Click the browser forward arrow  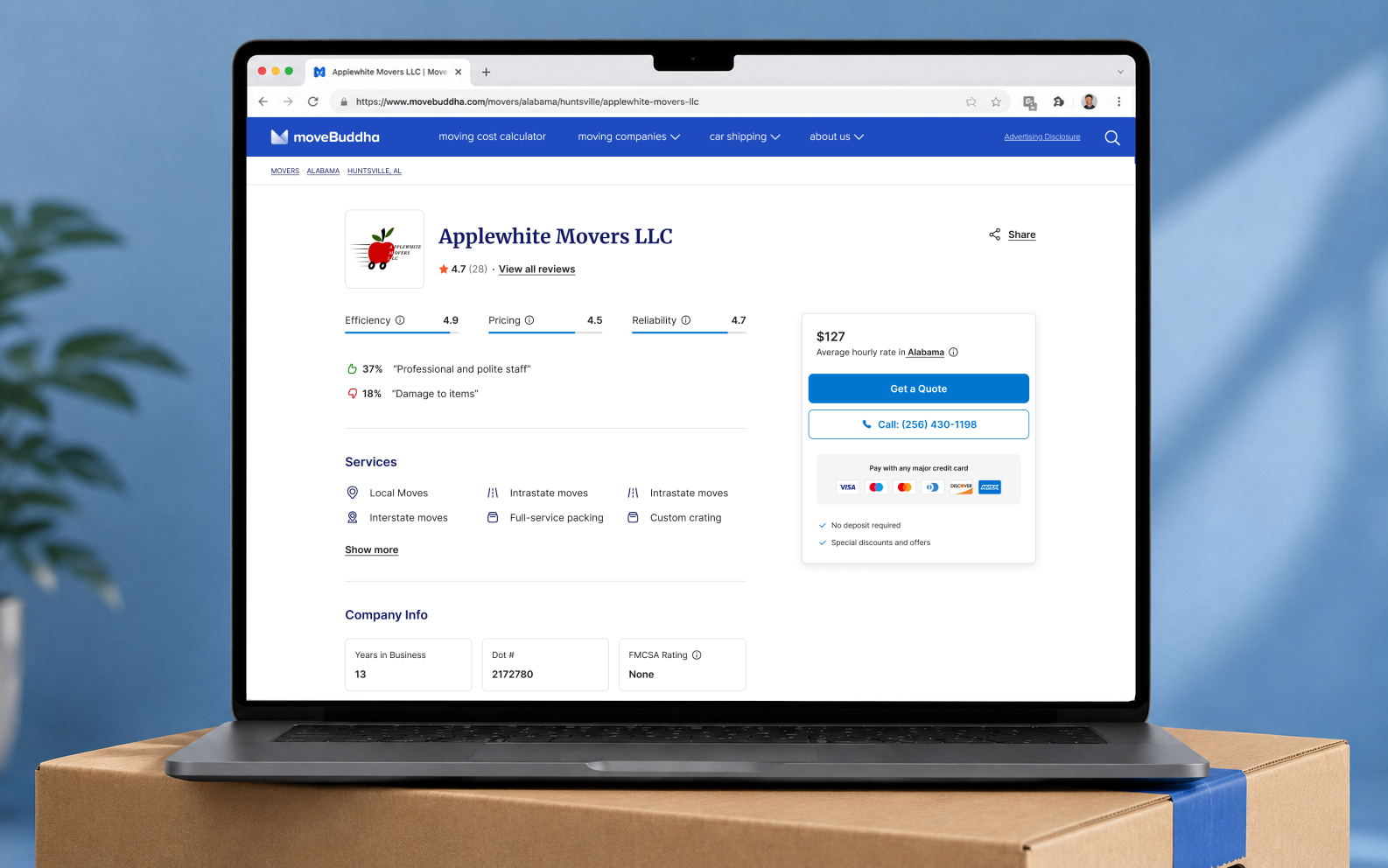point(288,101)
